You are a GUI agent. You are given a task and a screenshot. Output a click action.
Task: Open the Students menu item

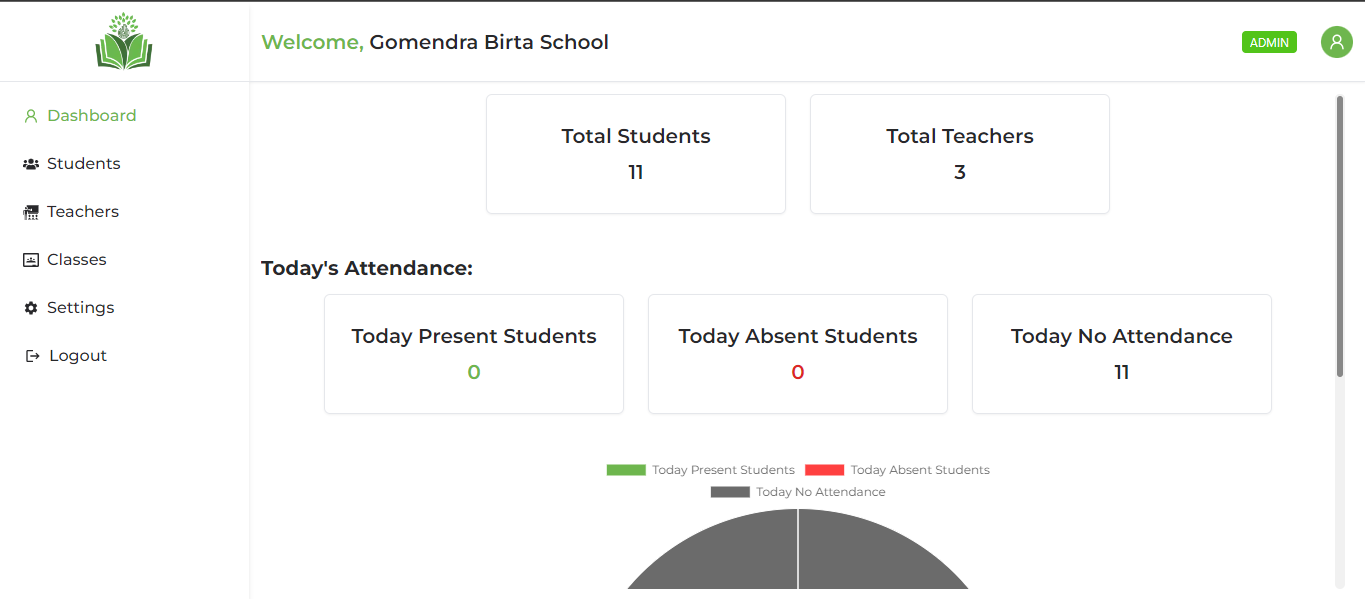(x=83, y=164)
